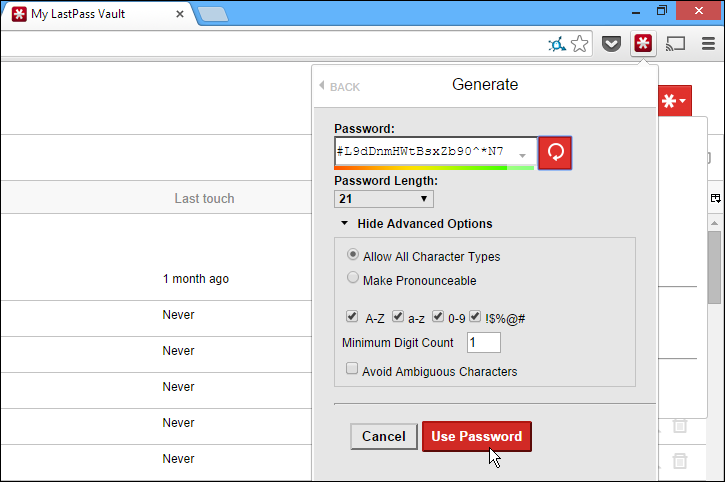
Task: Enable Avoid Ambiguous Characters checkbox
Action: click(x=352, y=369)
